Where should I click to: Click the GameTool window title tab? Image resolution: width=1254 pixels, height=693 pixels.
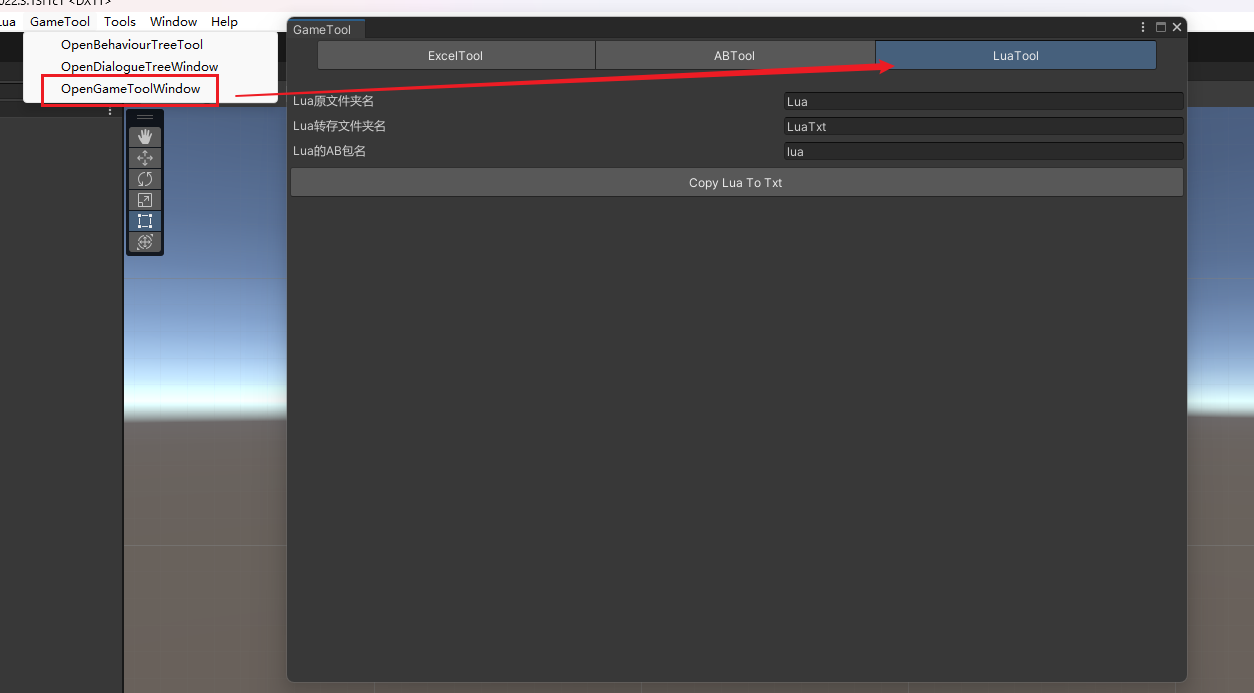[x=326, y=30]
